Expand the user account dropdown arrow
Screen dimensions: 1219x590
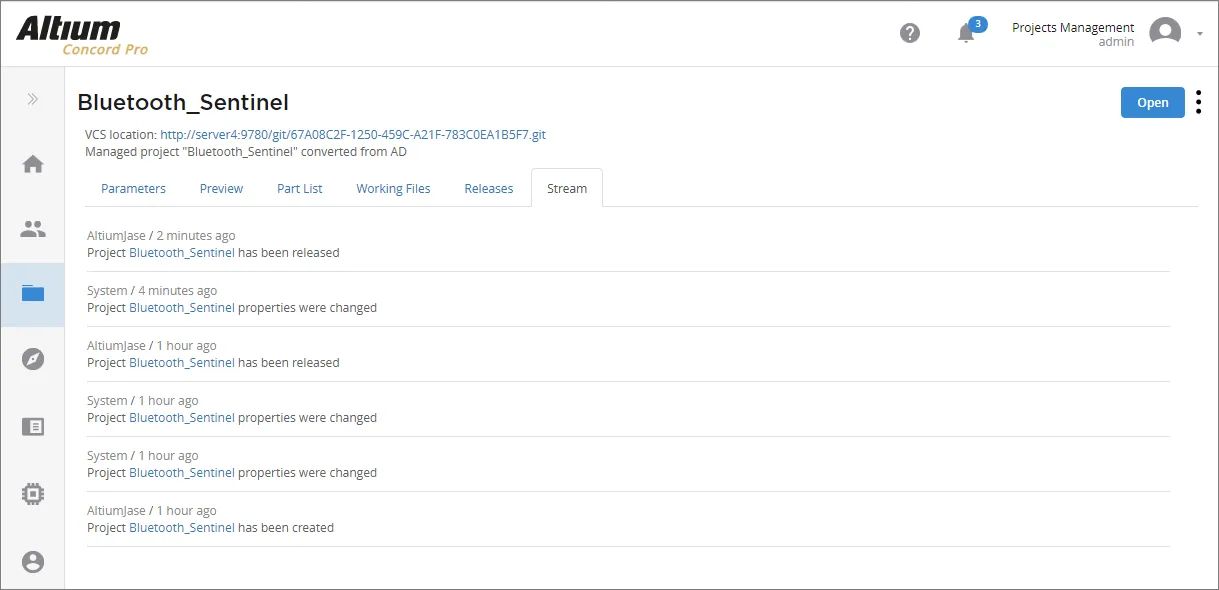[x=1200, y=33]
